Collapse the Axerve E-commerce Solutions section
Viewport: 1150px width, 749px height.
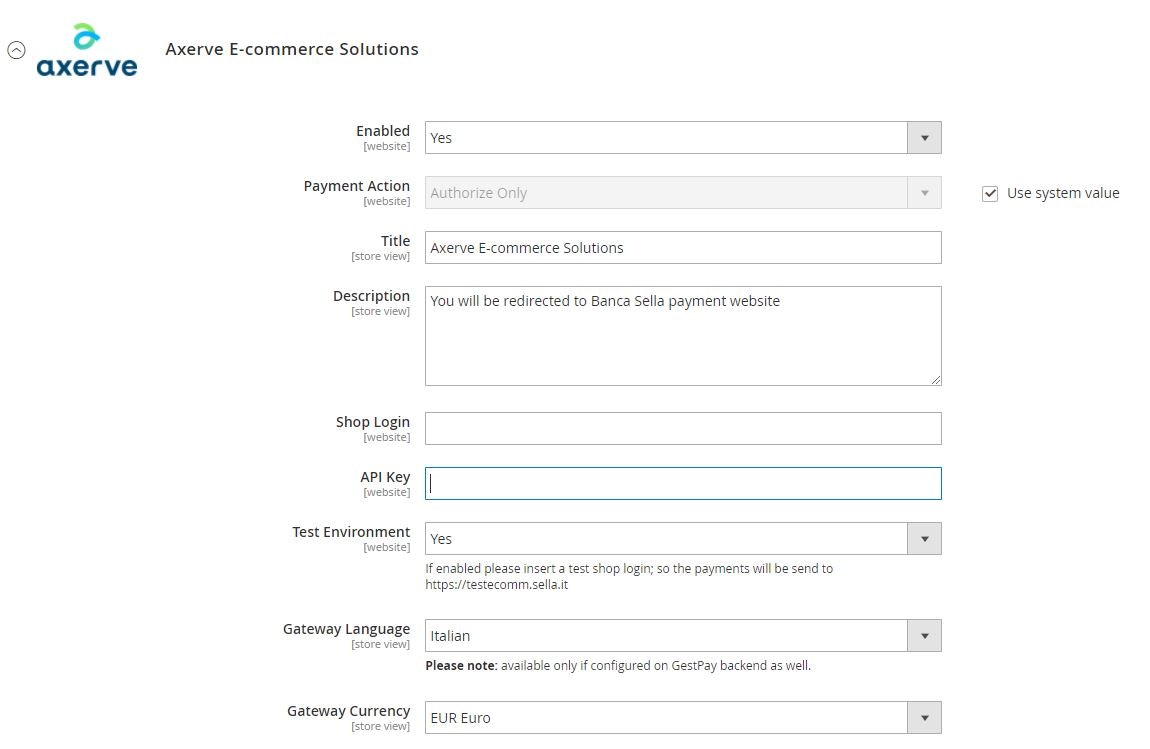click(x=16, y=50)
